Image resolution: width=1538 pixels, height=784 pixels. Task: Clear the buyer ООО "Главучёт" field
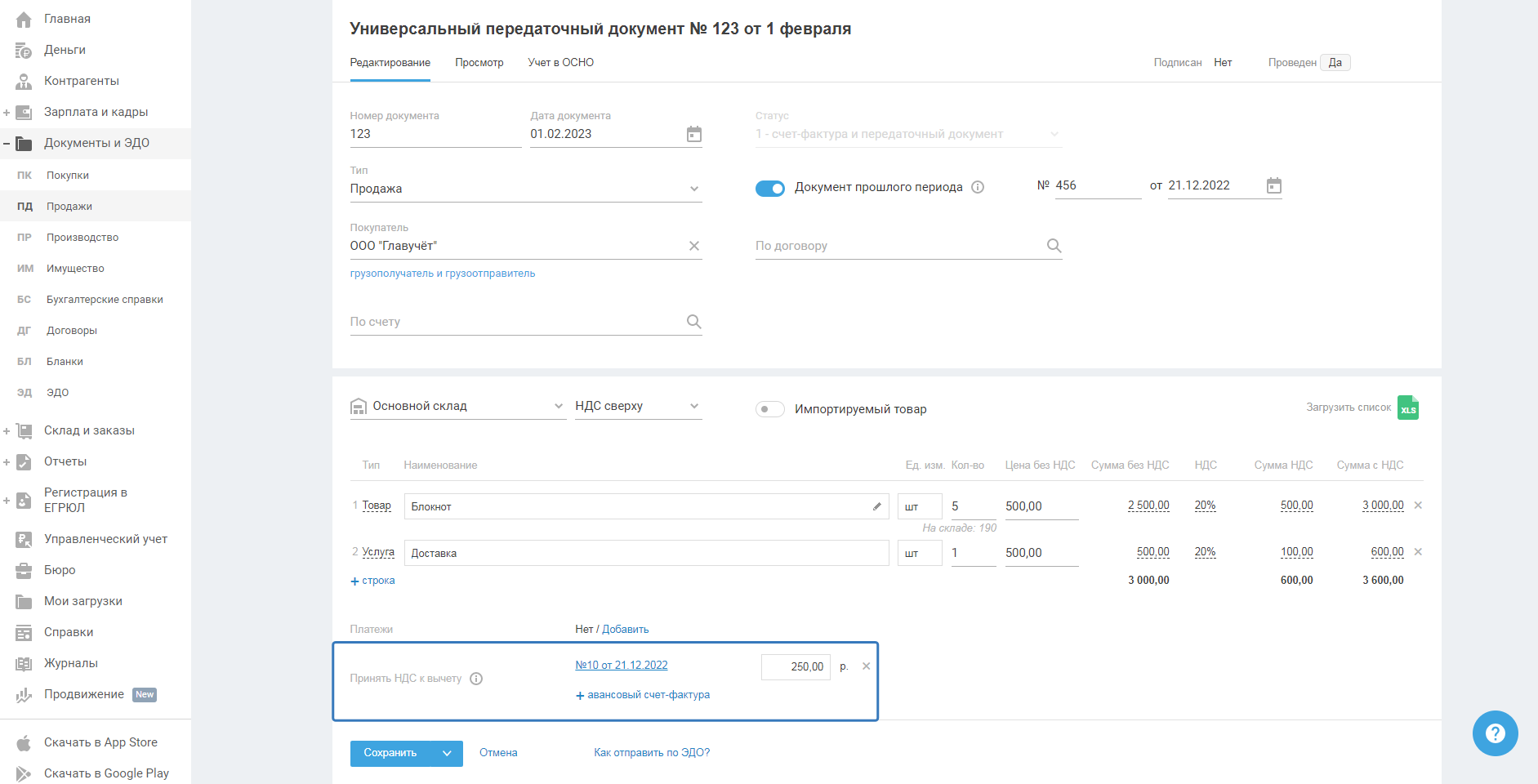point(693,246)
